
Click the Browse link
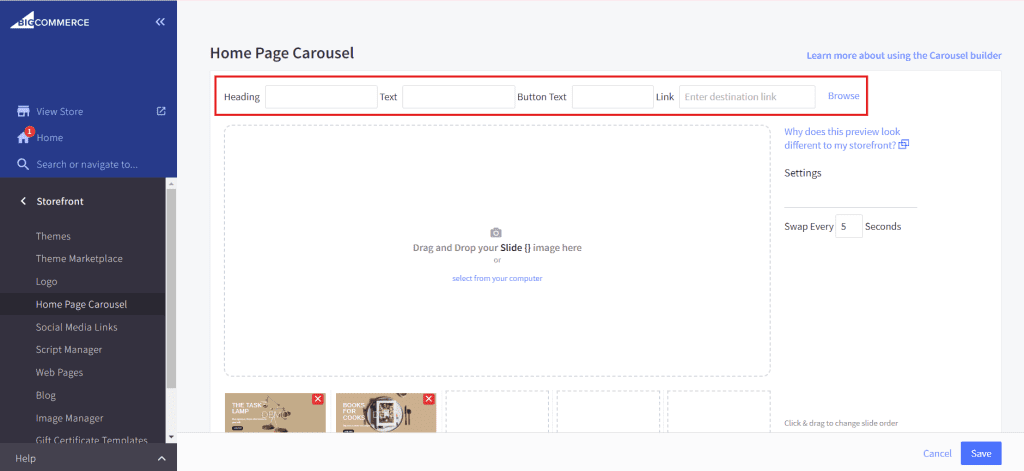coord(844,95)
